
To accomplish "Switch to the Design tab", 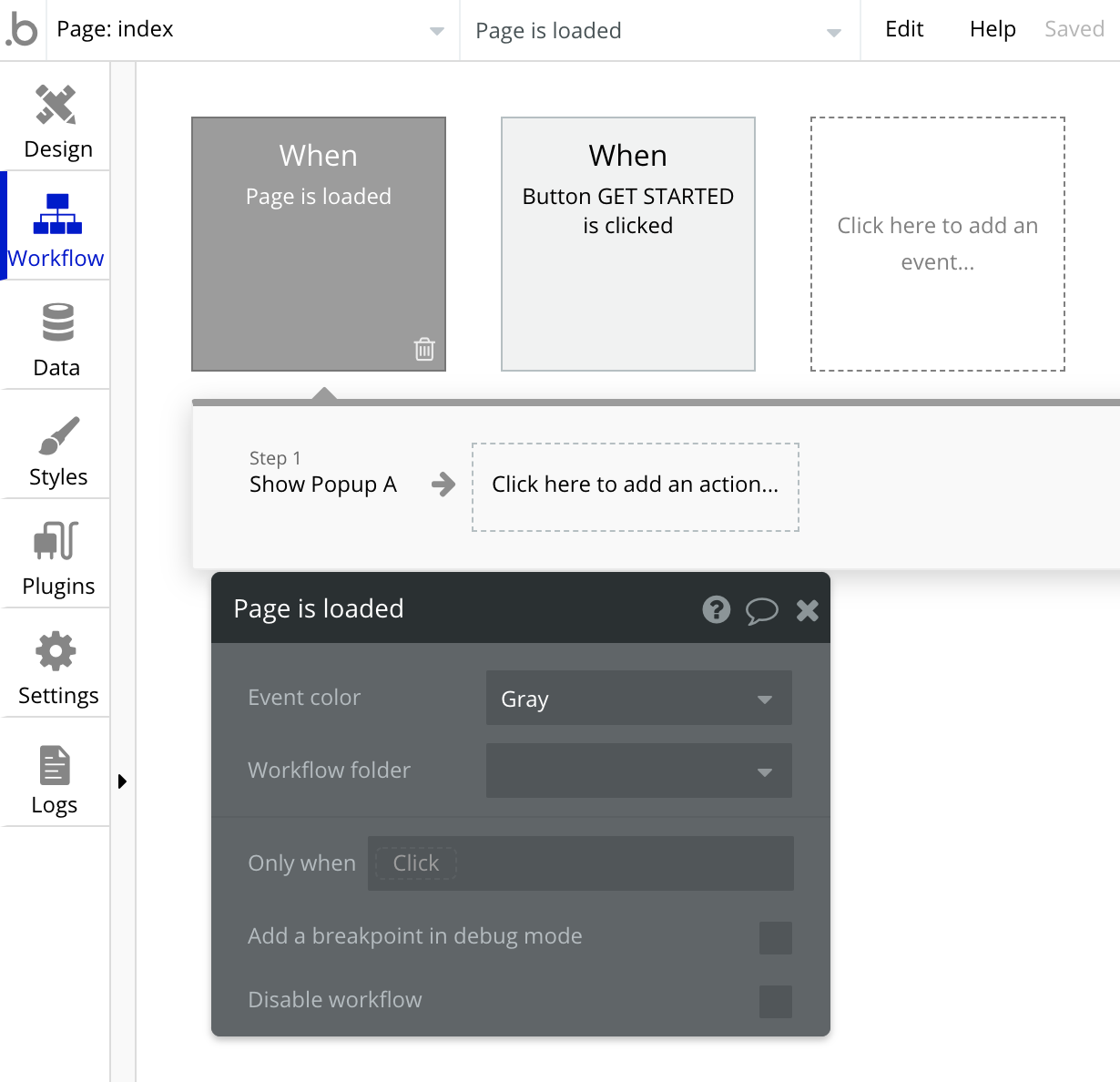I will pos(56,118).
